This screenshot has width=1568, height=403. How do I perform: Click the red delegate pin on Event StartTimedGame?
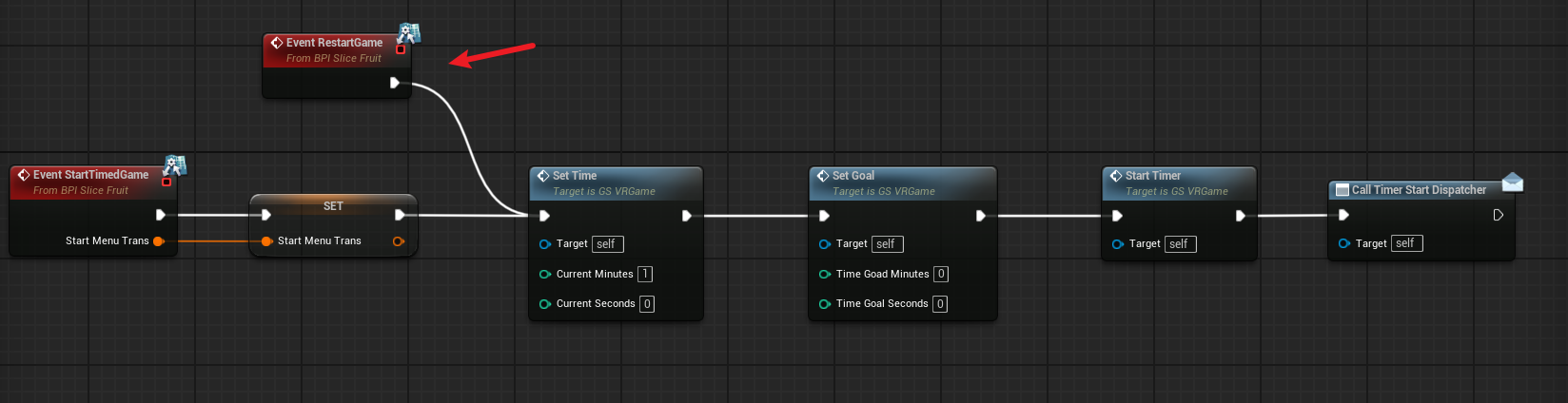click(x=167, y=182)
